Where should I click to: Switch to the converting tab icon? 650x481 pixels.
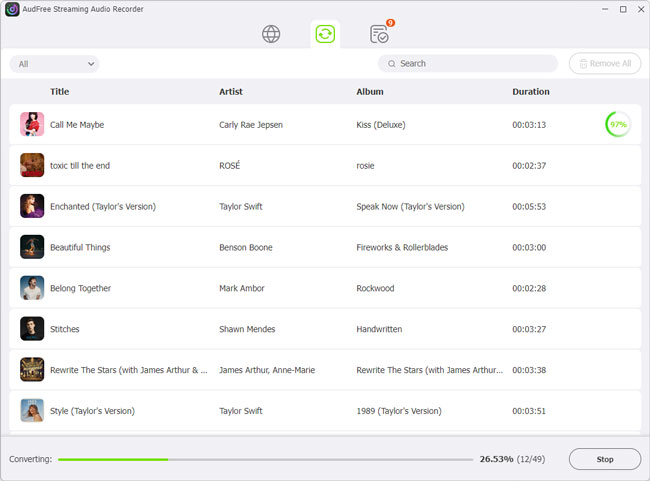(x=325, y=34)
